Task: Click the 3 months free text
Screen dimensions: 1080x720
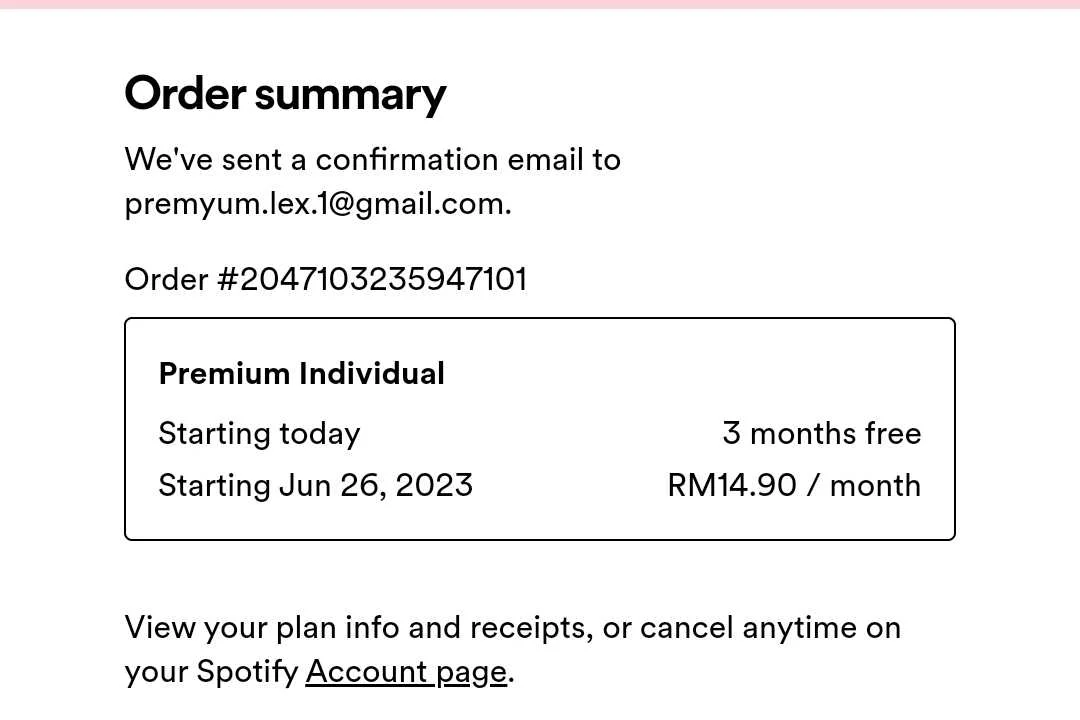Action: (x=822, y=433)
